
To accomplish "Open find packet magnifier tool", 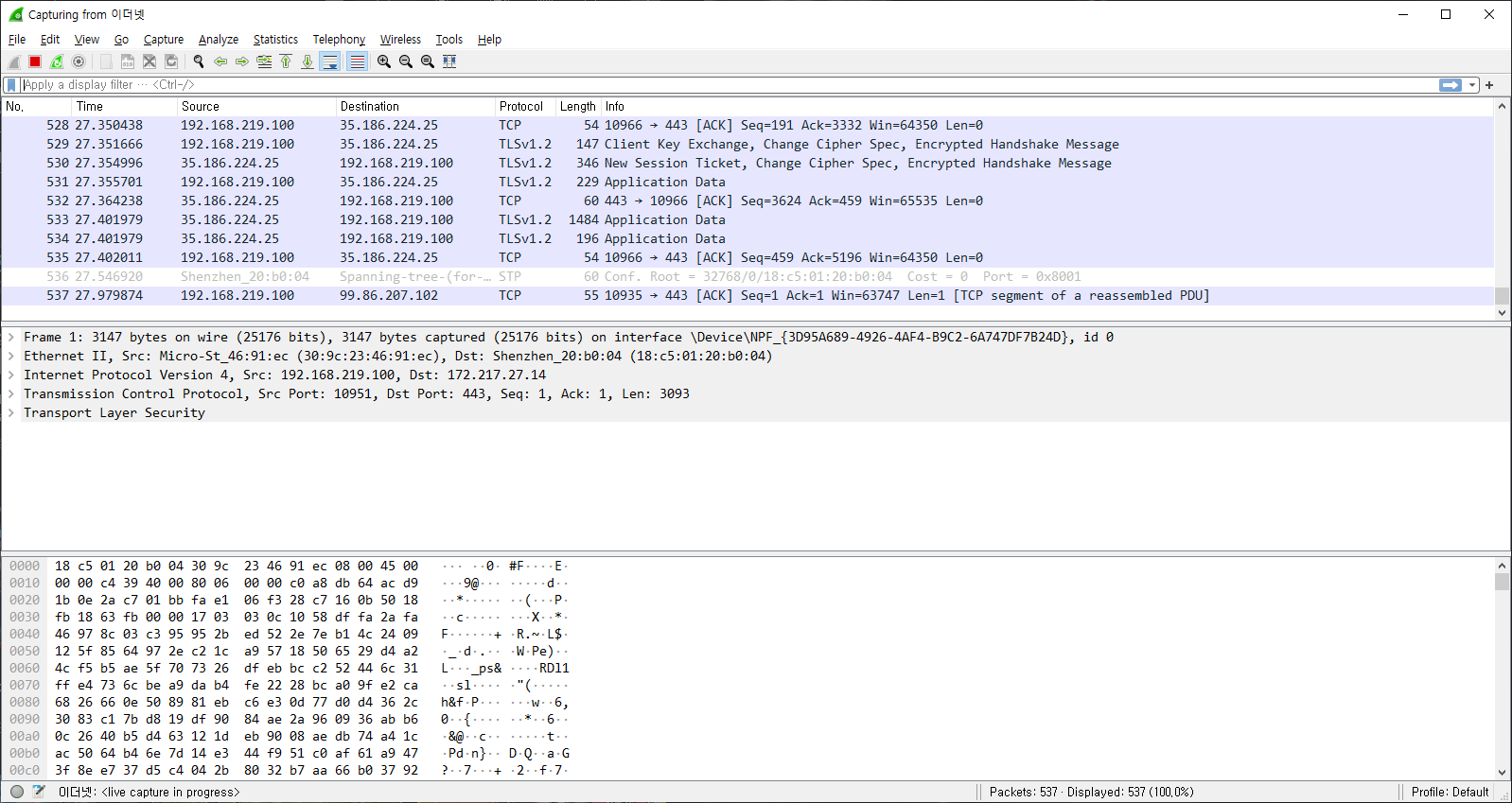I will (199, 61).
